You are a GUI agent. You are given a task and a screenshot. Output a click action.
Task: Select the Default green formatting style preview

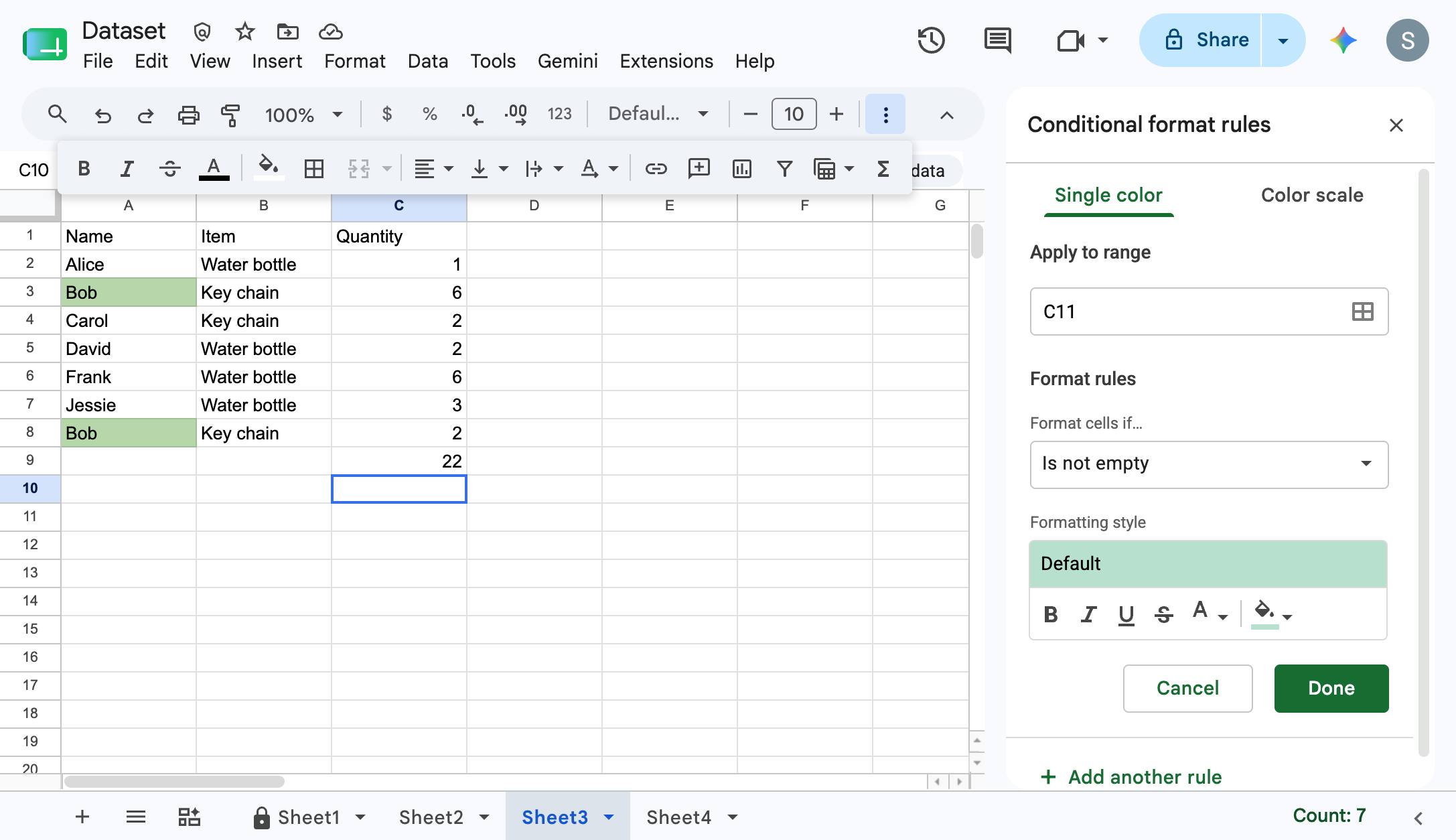click(x=1208, y=564)
